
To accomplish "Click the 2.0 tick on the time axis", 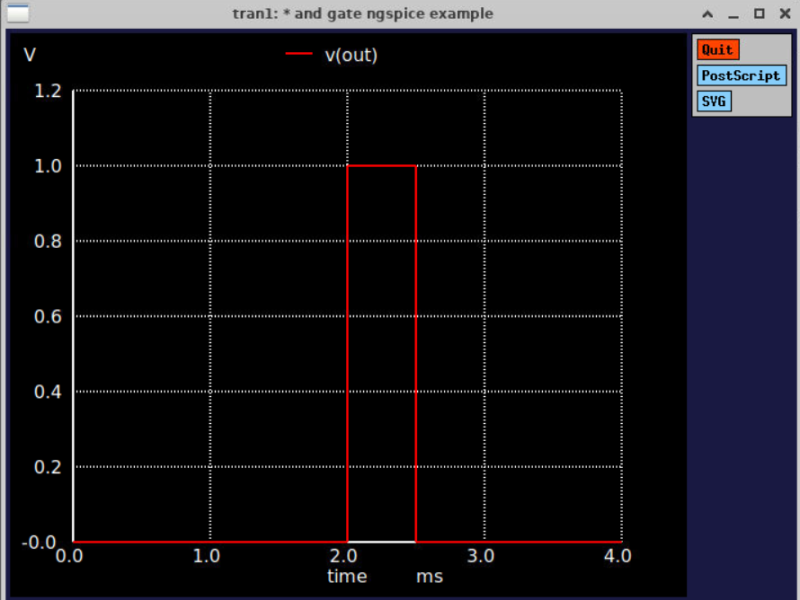I will [345, 555].
